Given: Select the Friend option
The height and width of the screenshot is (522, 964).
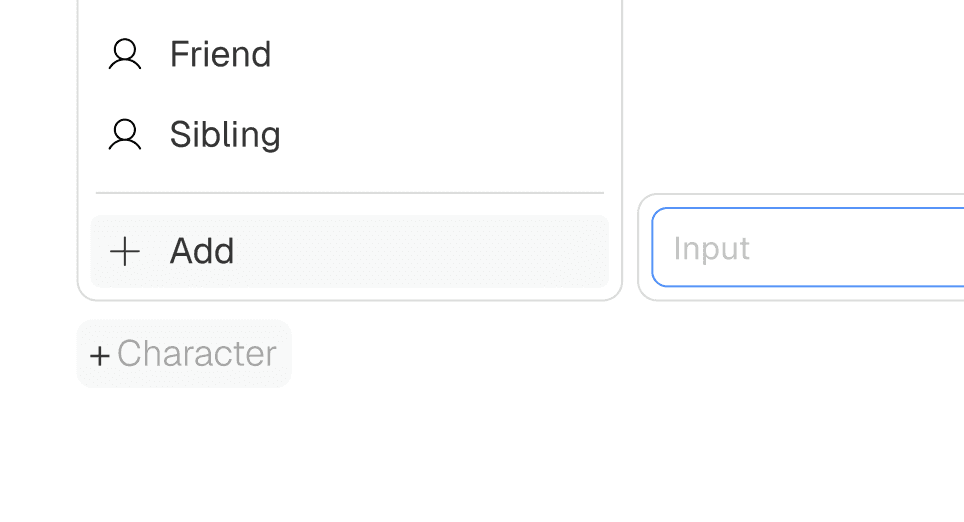Looking at the screenshot, I should (349, 54).
